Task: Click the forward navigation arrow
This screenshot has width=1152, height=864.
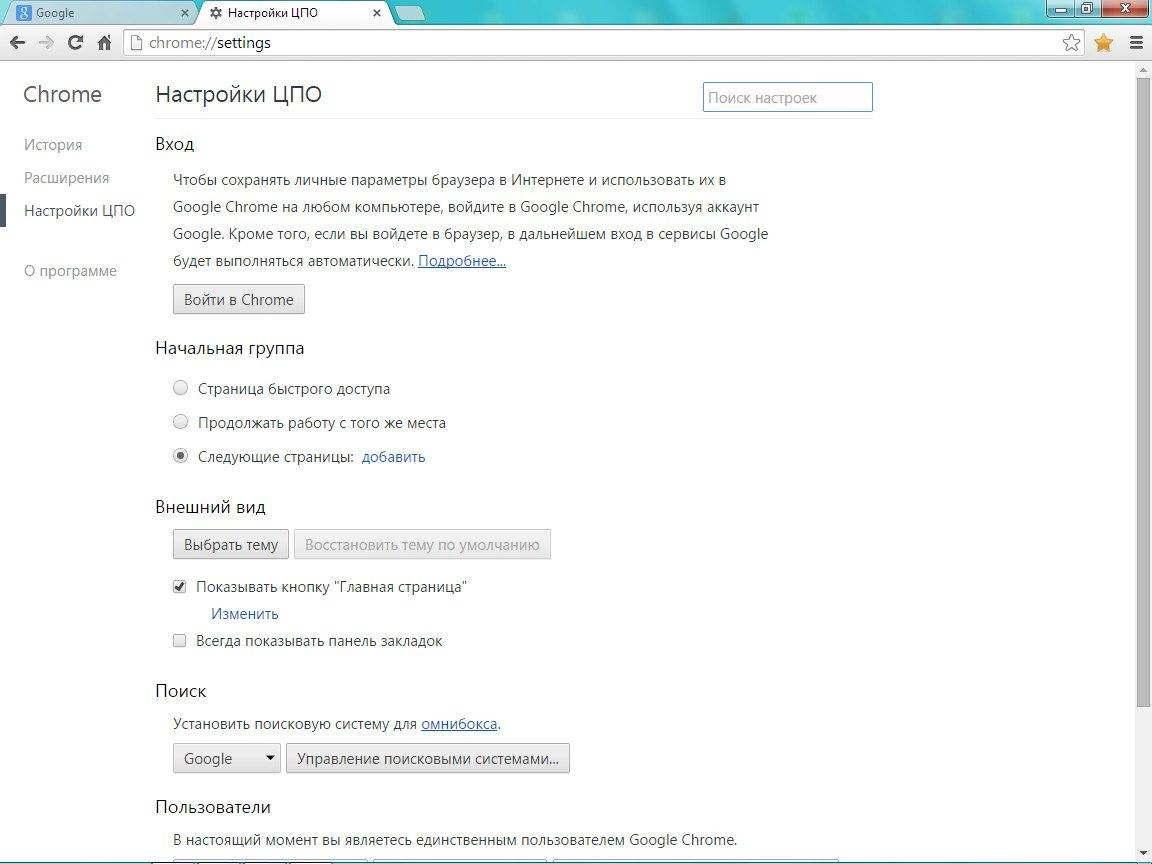Action: 46,43
